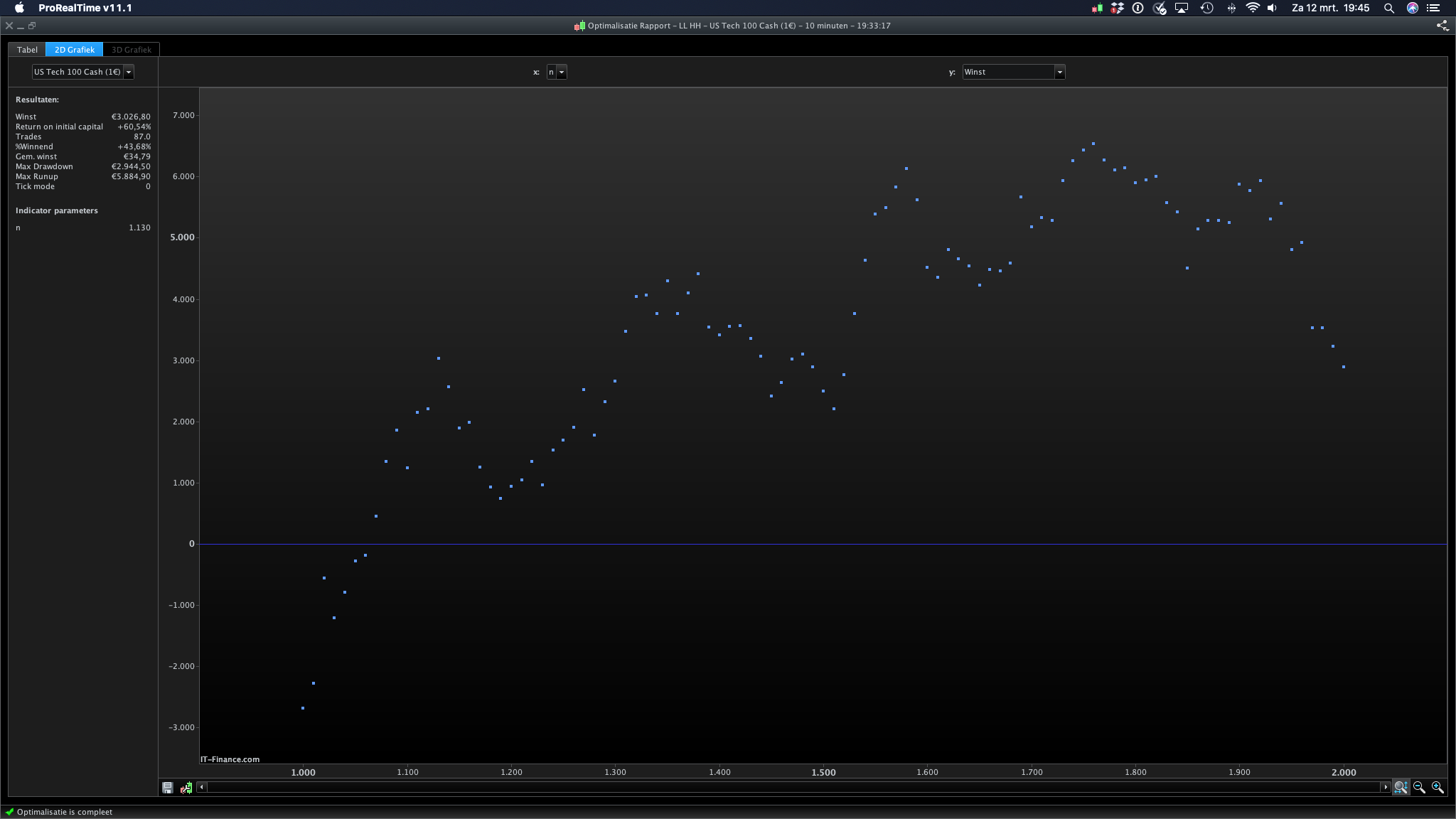Toggle the auto-fit zoom magnifier
The height and width of the screenshot is (819, 1456).
click(1401, 787)
